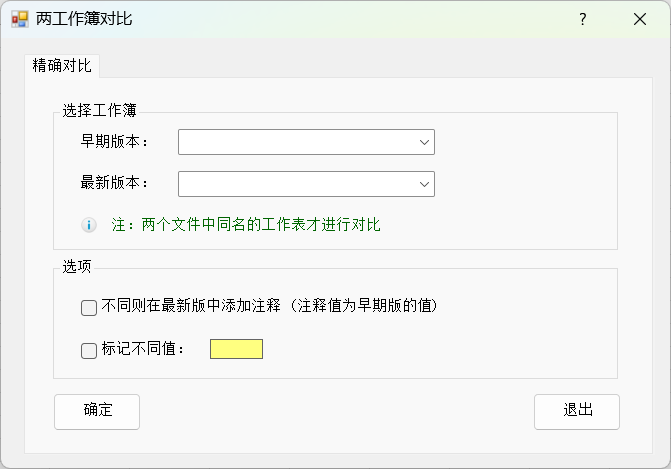Click inside the 最新版本 combo box field
Screen dimensions: 671x469
tap(306, 184)
